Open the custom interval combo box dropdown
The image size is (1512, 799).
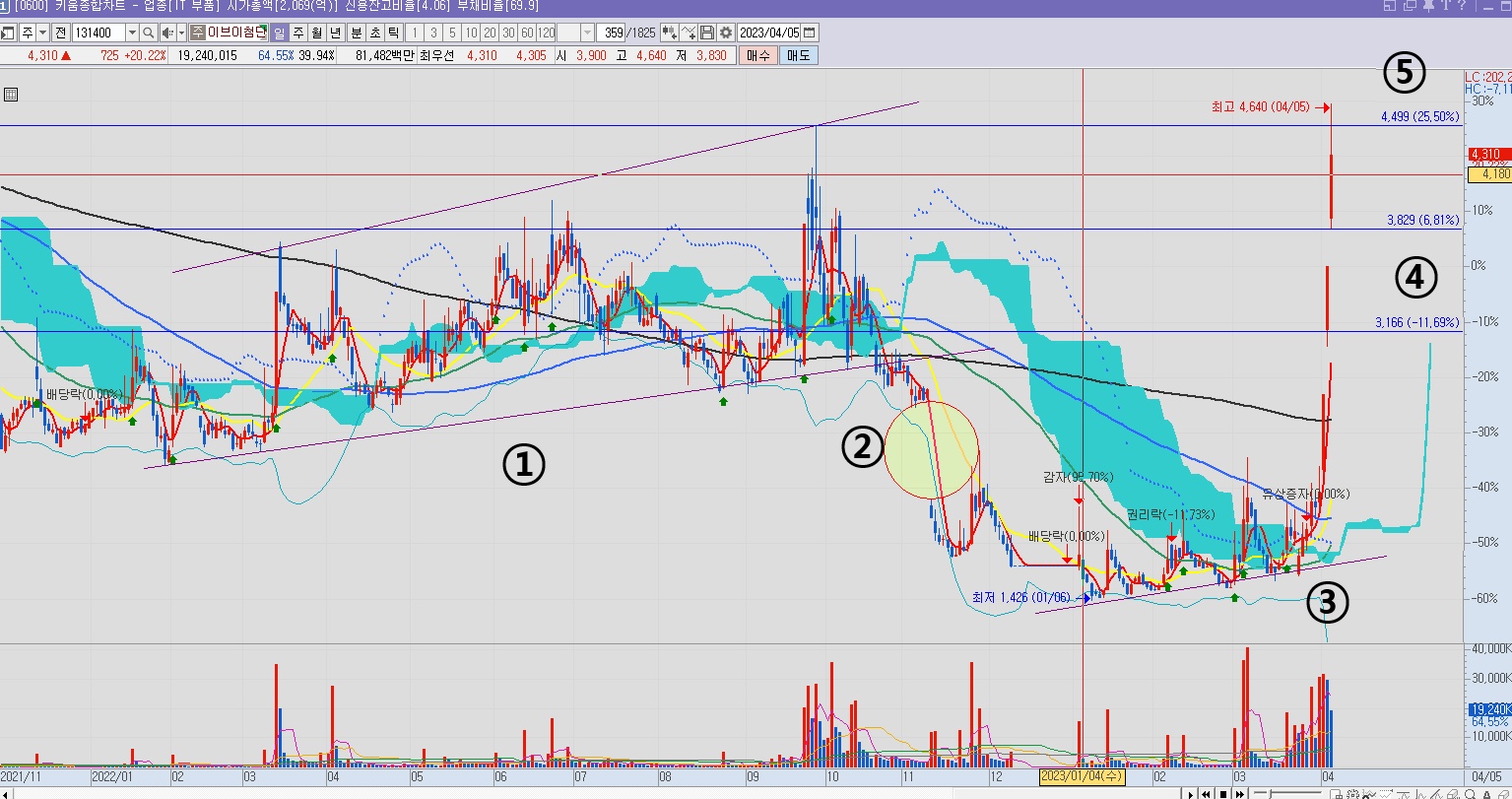[587, 33]
